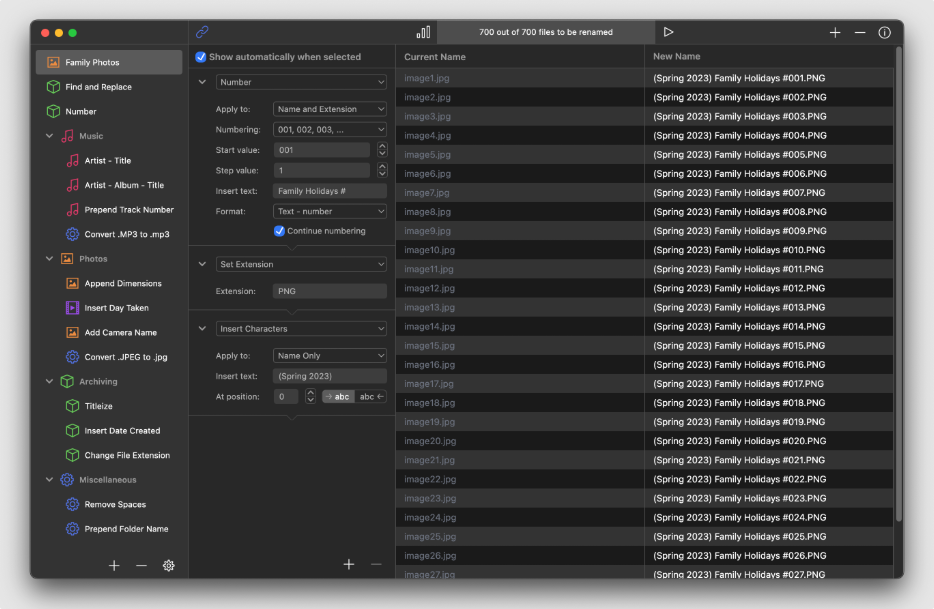
Task: Select the image10.jpg file row
Action: click(x=645, y=250)
